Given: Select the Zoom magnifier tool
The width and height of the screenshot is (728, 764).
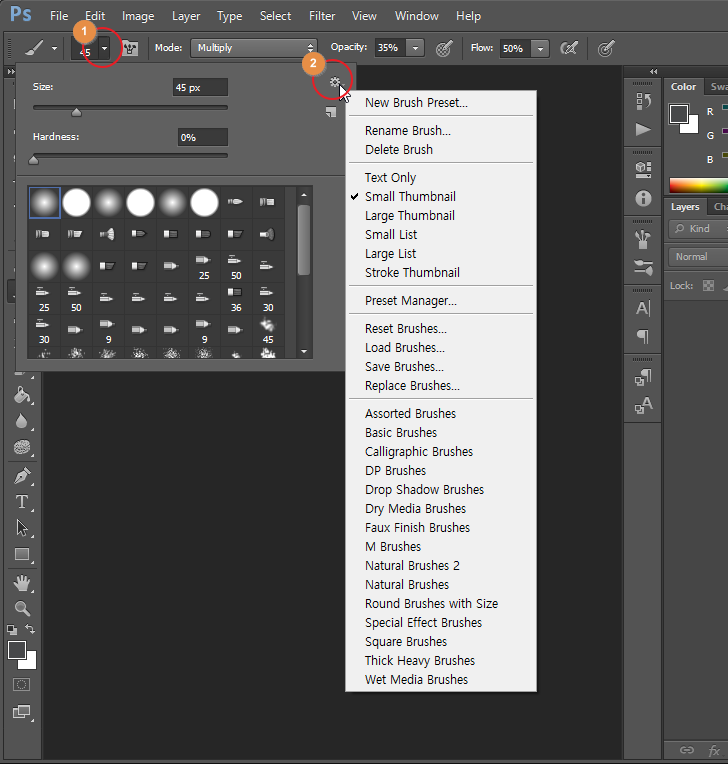Looking at the screenshot, I should pos(22,609).
